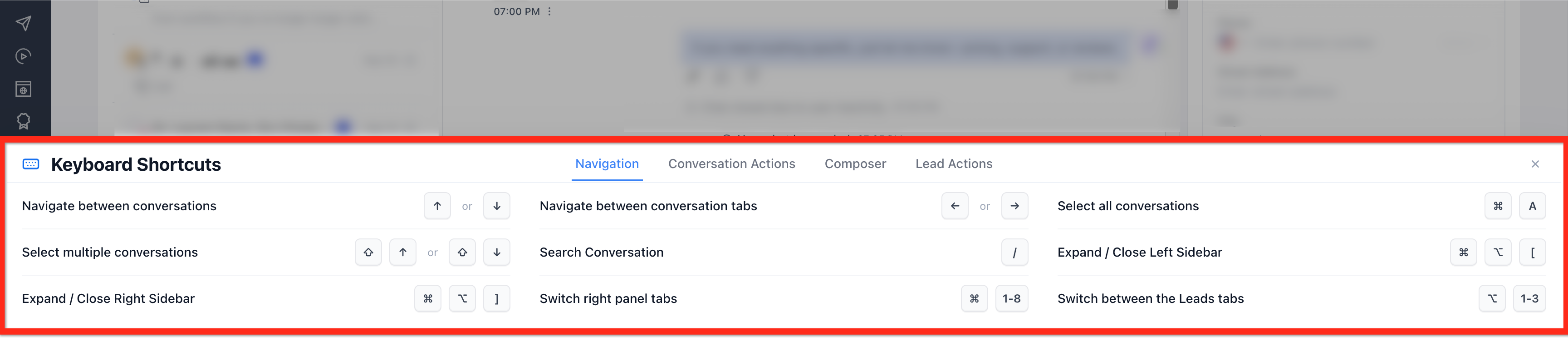Click the right arrow key for conversation tabs
The image size is (1568, 357).
tap(1014, 206)
